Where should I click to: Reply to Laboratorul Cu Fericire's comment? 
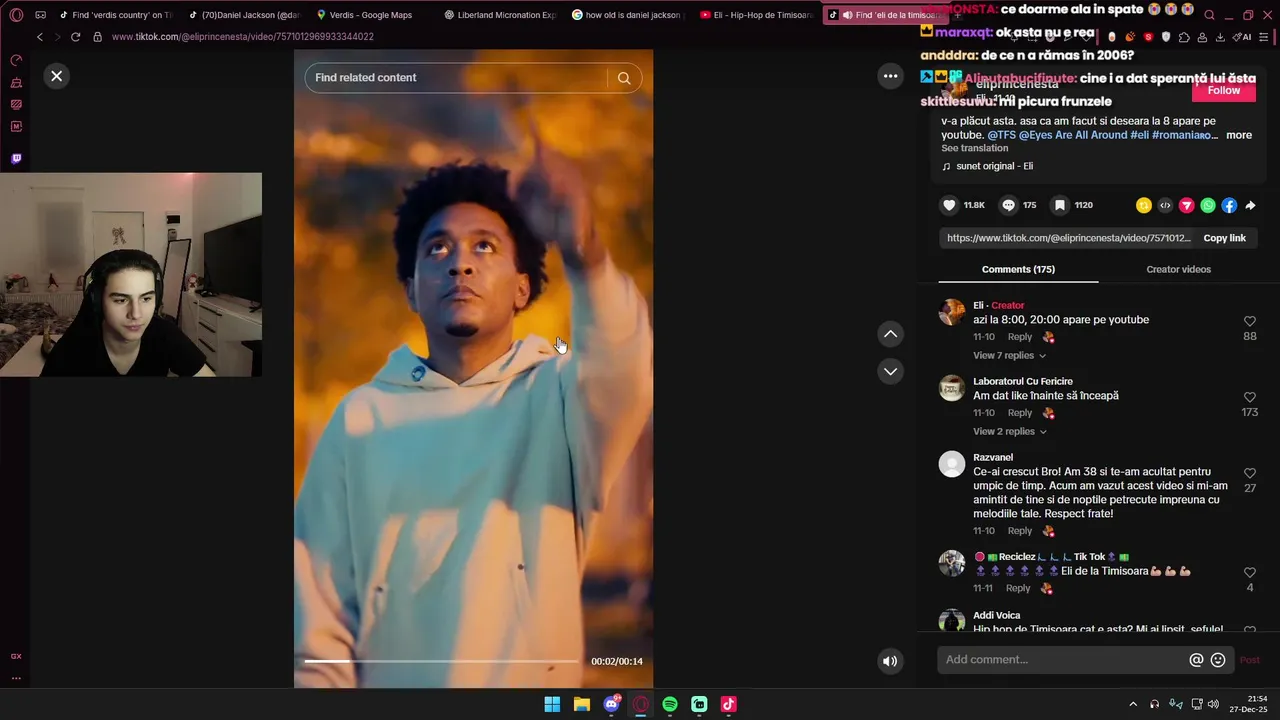pos(1019,413)
